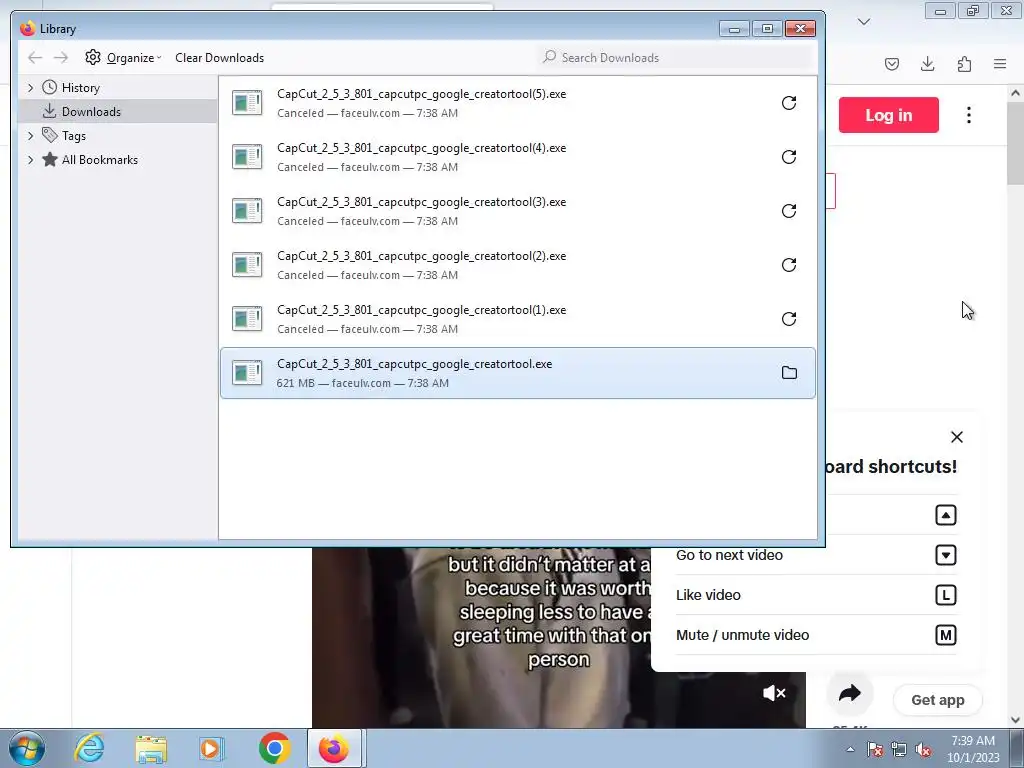Viewport: 1024px width, 768px height.
Task: Open the three-dot more options menu
Action: (x=968, y=115)
